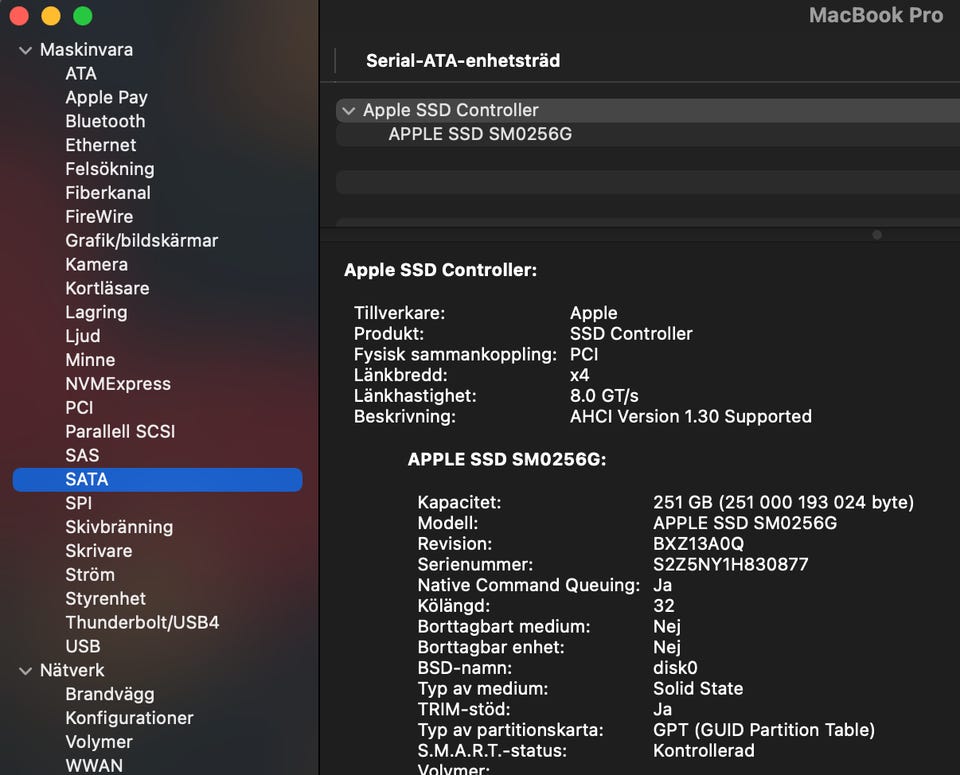The height and width of the screenshot is (775, 960).
Task: Select the Minne sidebar entry
Action: [90, 360]
